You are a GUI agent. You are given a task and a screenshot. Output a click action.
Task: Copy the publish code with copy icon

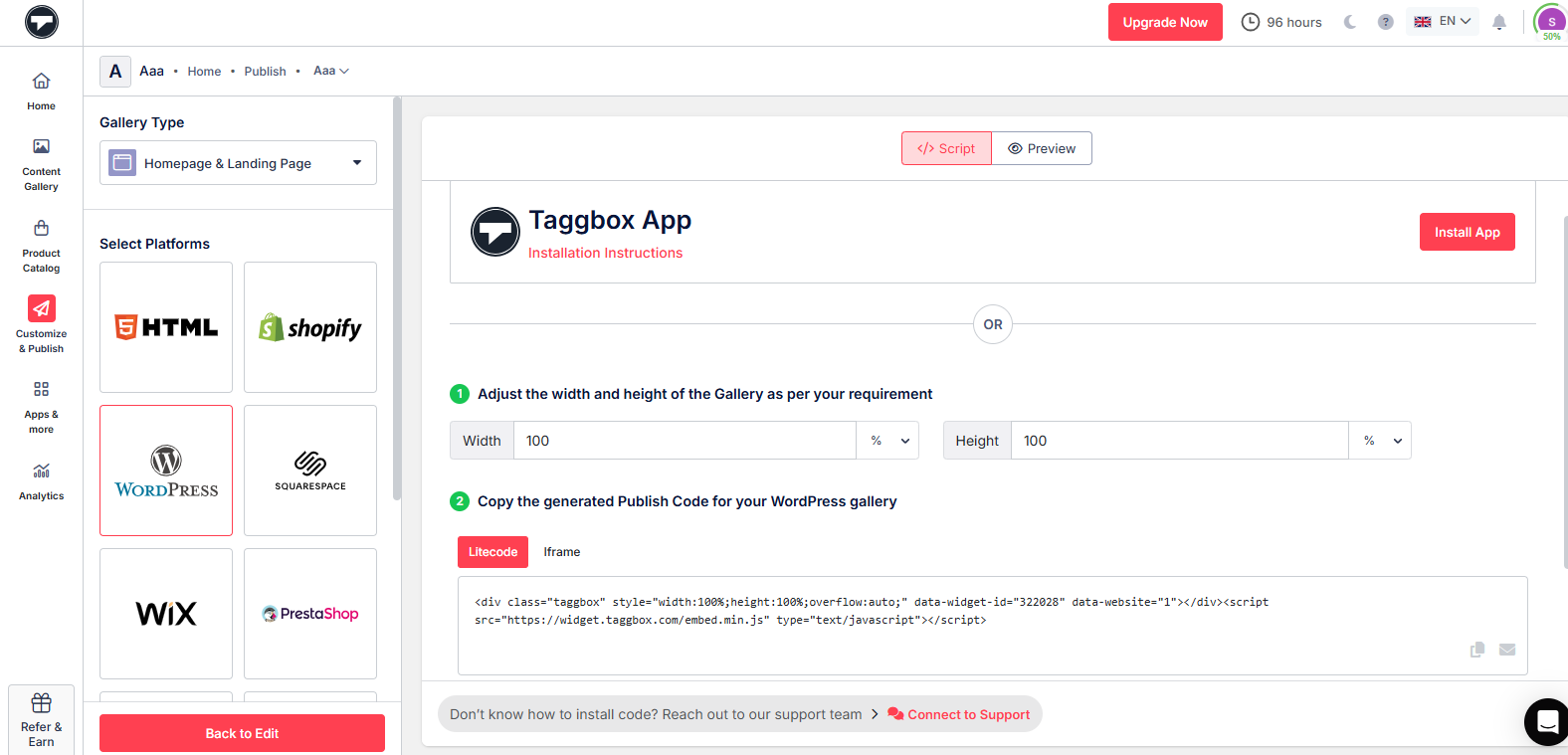click(x=1477, y=650)
